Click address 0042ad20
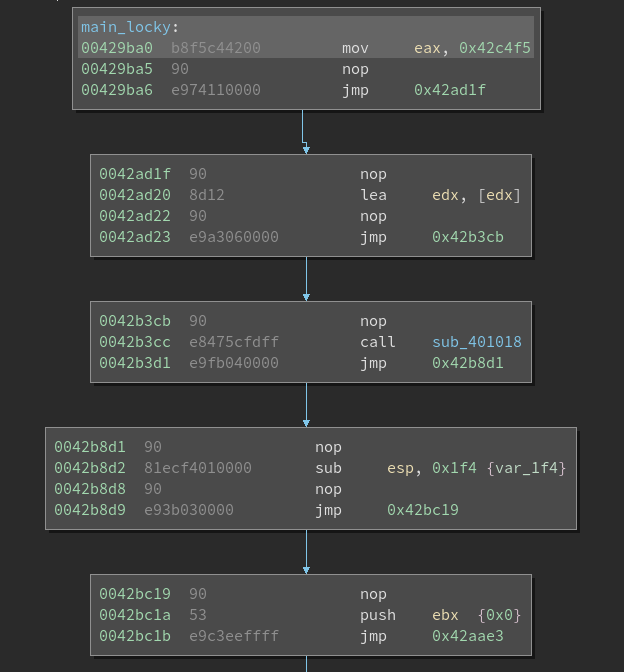 135,195
